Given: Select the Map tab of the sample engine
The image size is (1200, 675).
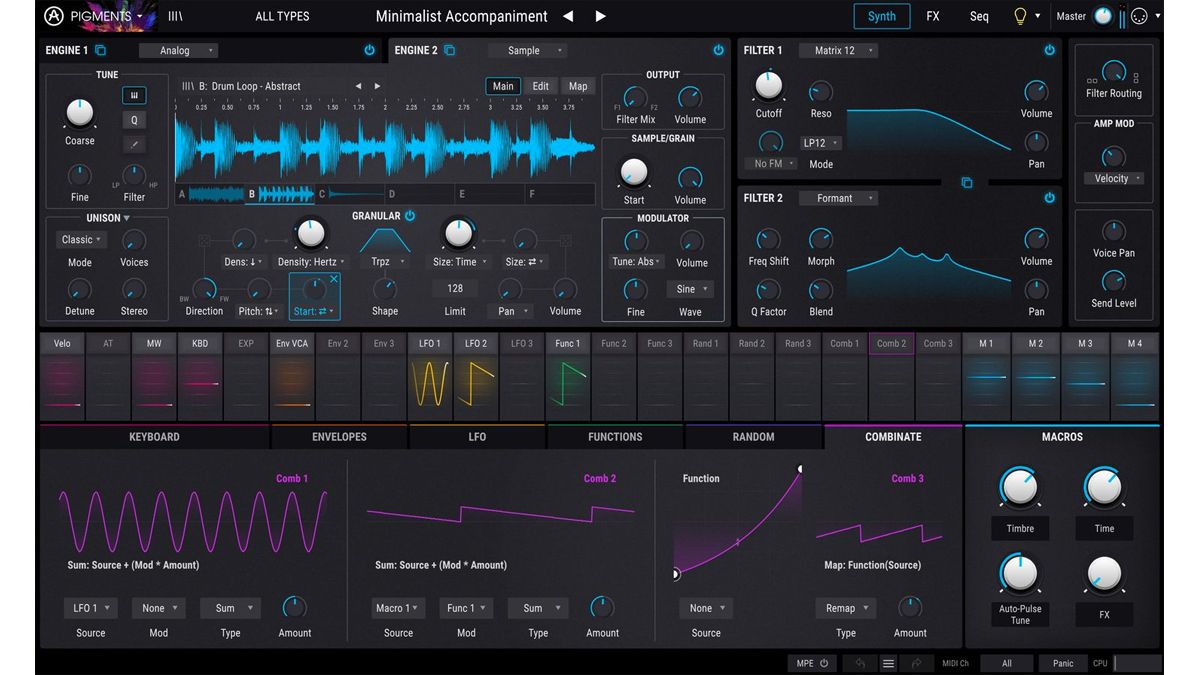Looking at the screenshot, I should 578,86.
